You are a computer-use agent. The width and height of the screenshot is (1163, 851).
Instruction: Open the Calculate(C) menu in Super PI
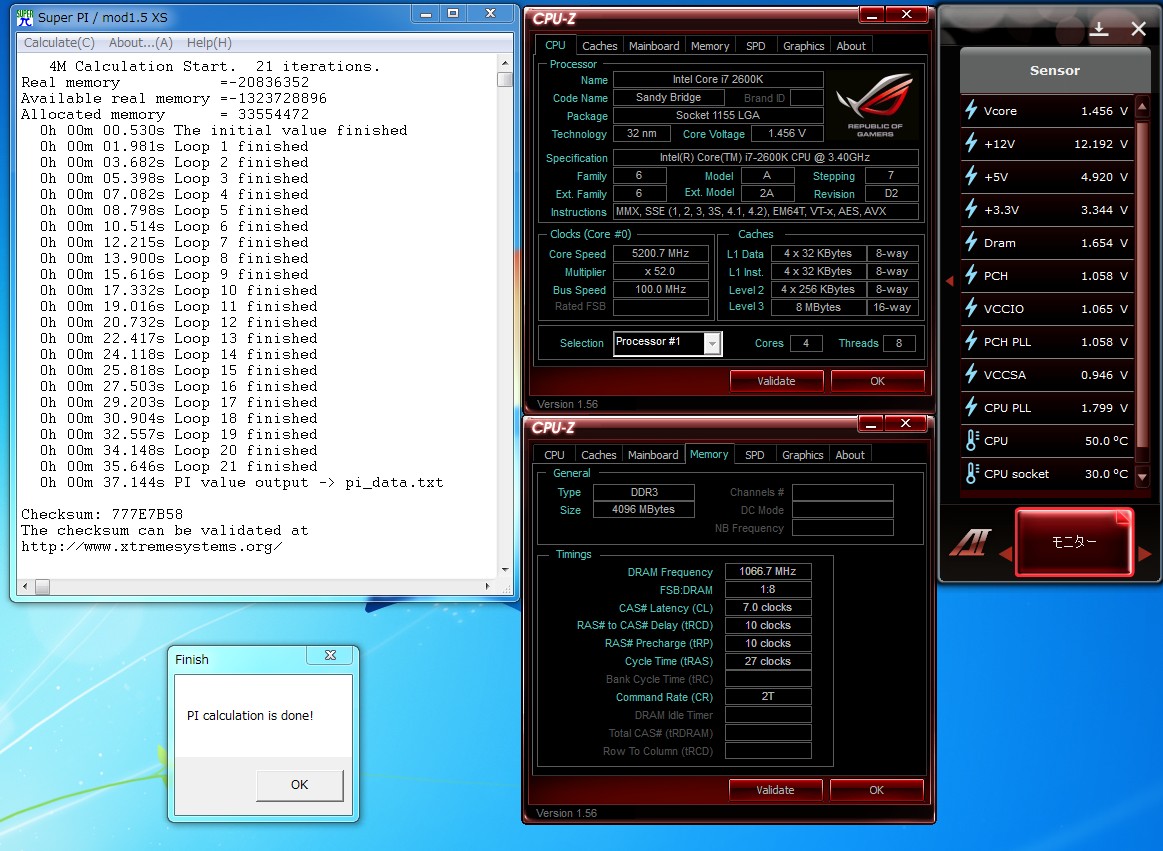click(x=59, y=43)
